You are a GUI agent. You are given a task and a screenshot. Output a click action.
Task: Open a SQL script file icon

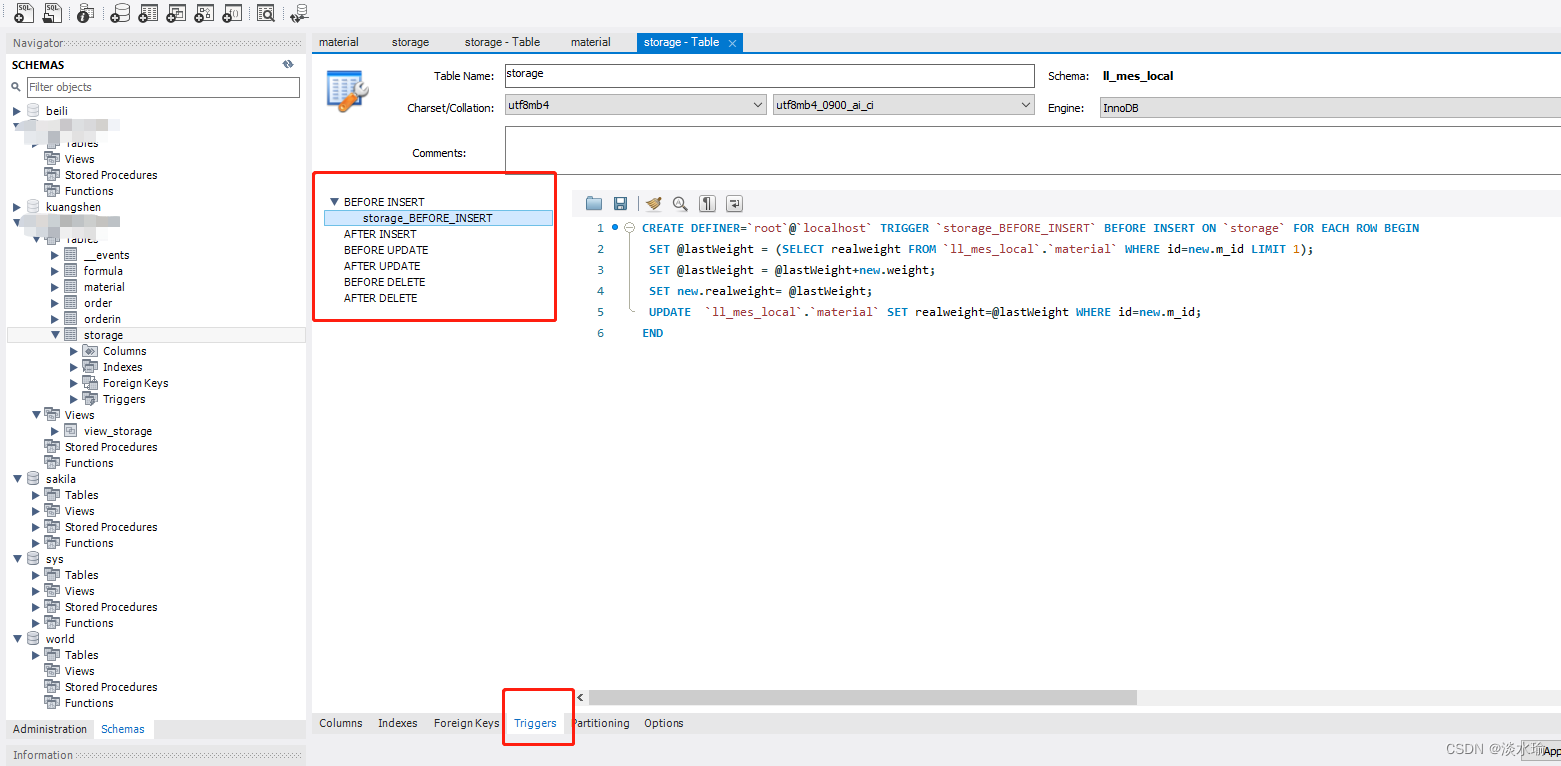click(x=52, y=13)
